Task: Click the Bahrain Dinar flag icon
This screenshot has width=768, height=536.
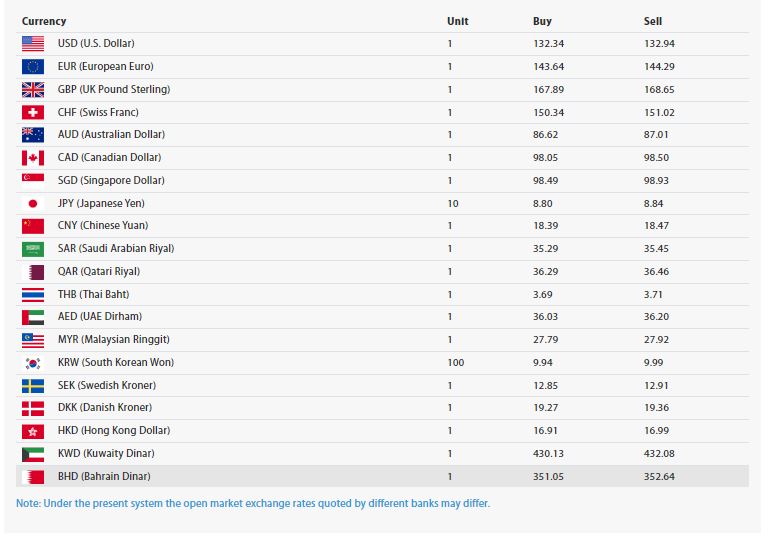Action: (33, 476)
